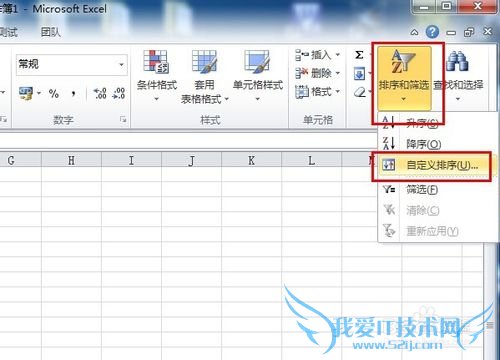Select column L header
This screenshot has width=500, height=360.
tap(311, 160)
